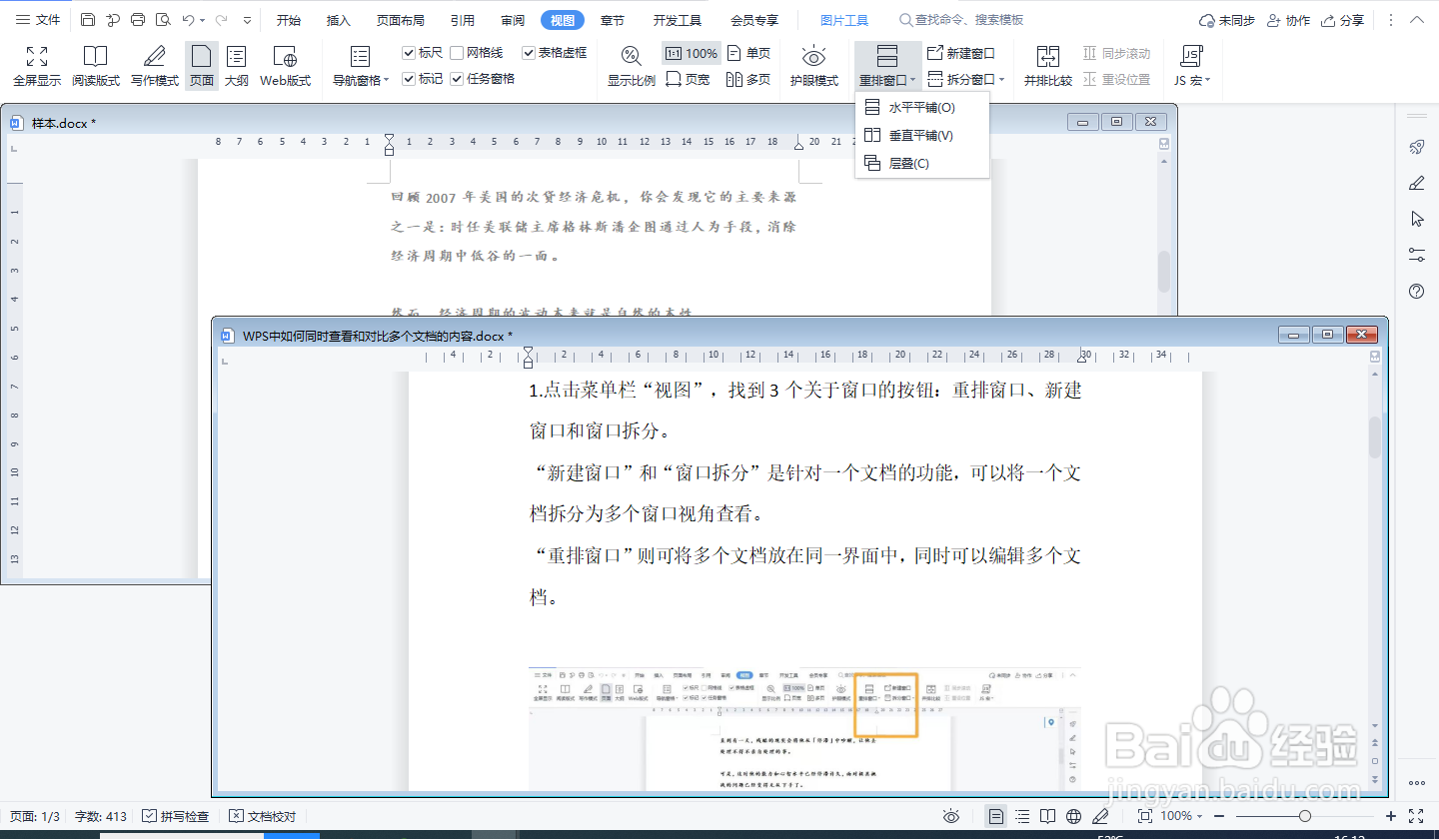Click the print icon in quick toolbar
Image resolution: width=1439 pixels, height=840 pixels.
click(138, 20)
